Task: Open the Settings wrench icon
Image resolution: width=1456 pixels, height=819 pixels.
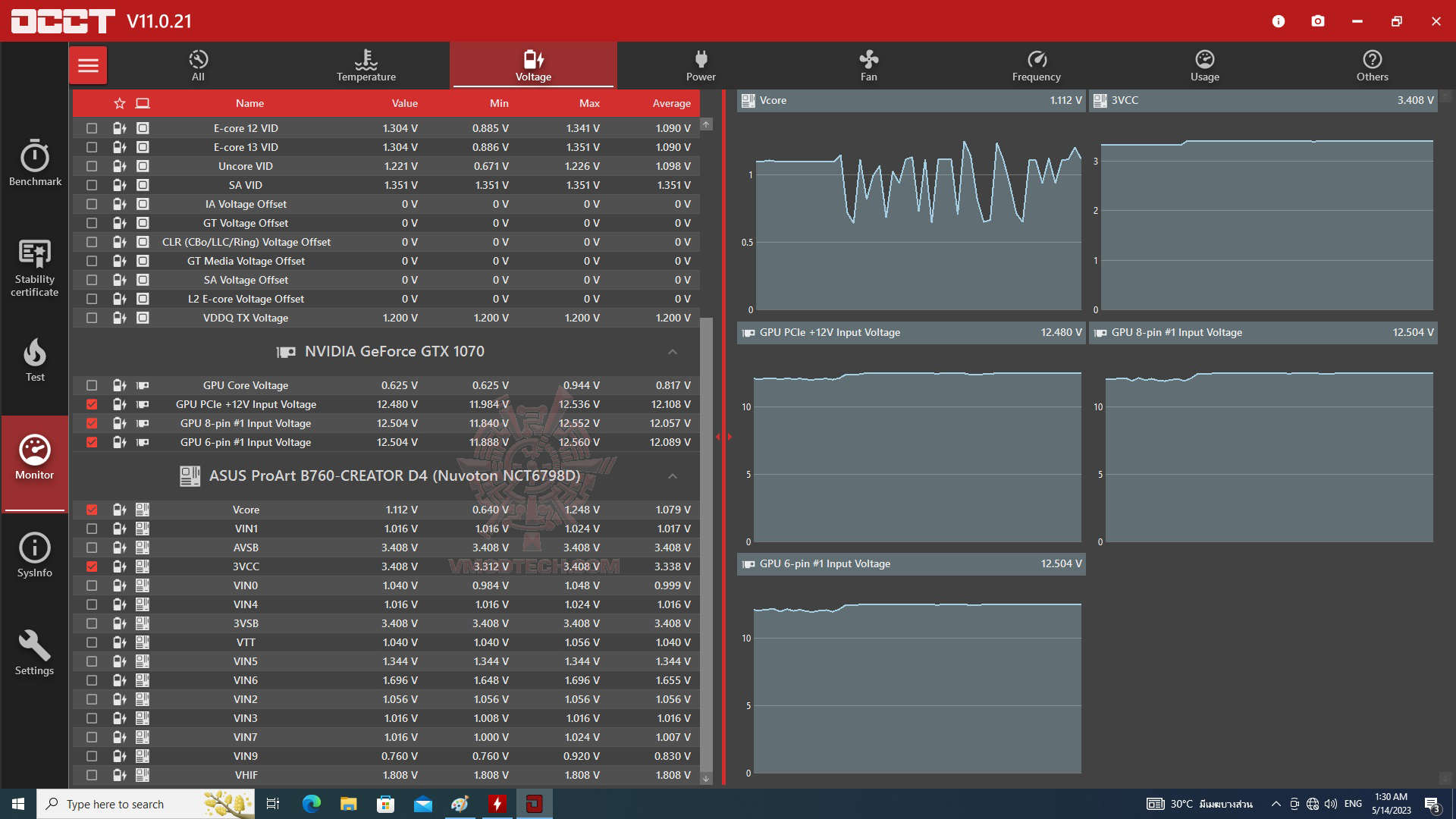Action: point(35,652)
